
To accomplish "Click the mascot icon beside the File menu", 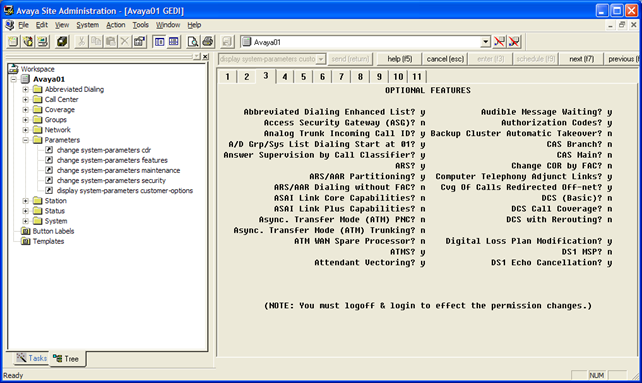I will coord(10,25).
